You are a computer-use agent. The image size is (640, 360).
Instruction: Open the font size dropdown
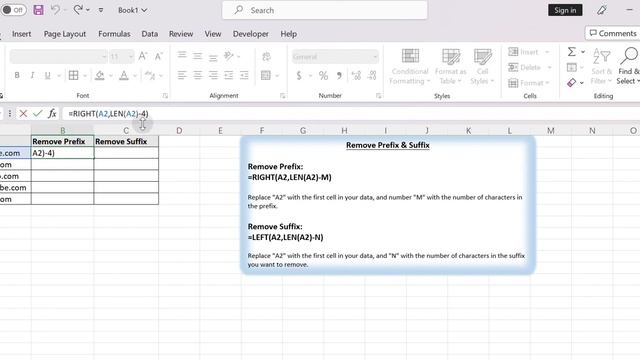pyautogui.click(x=130, y=57)
